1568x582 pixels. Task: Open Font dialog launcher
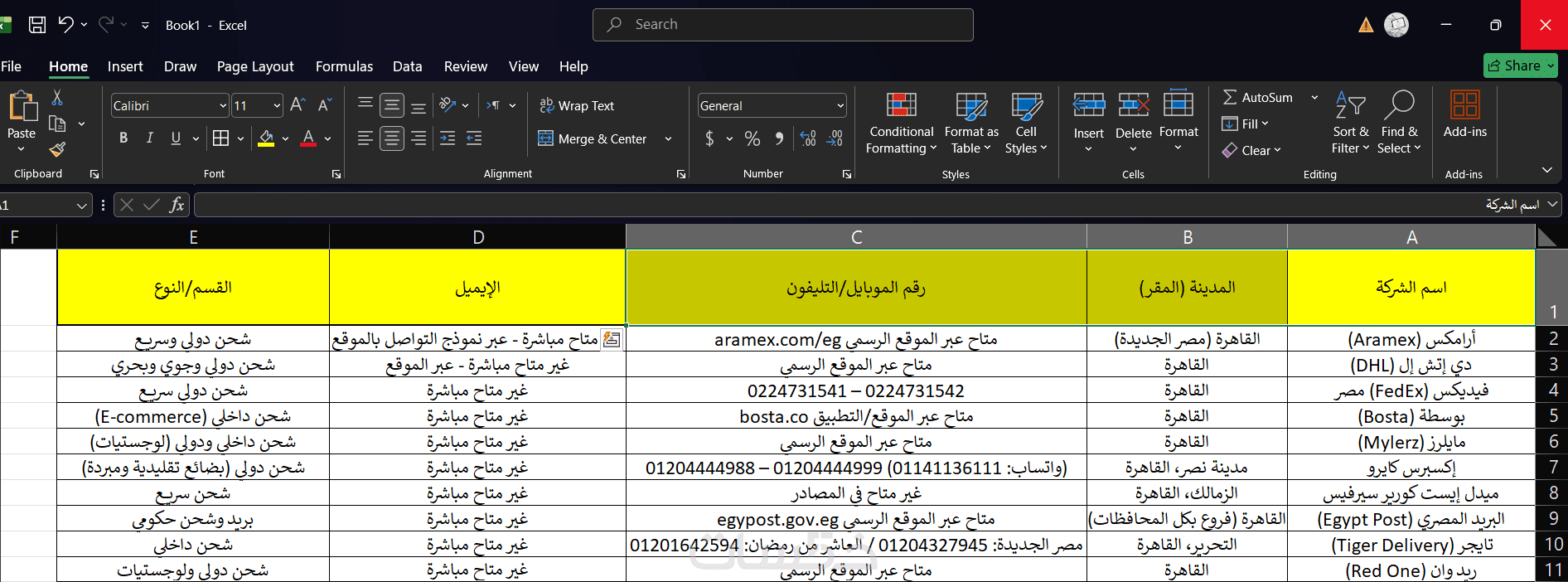336,174
